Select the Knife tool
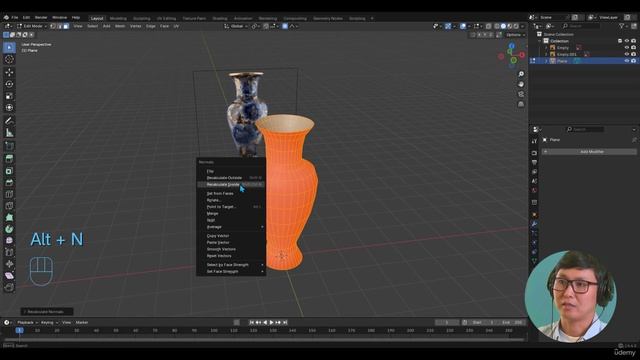The height and width of the screenshot is (360, 640). [9, 206]
